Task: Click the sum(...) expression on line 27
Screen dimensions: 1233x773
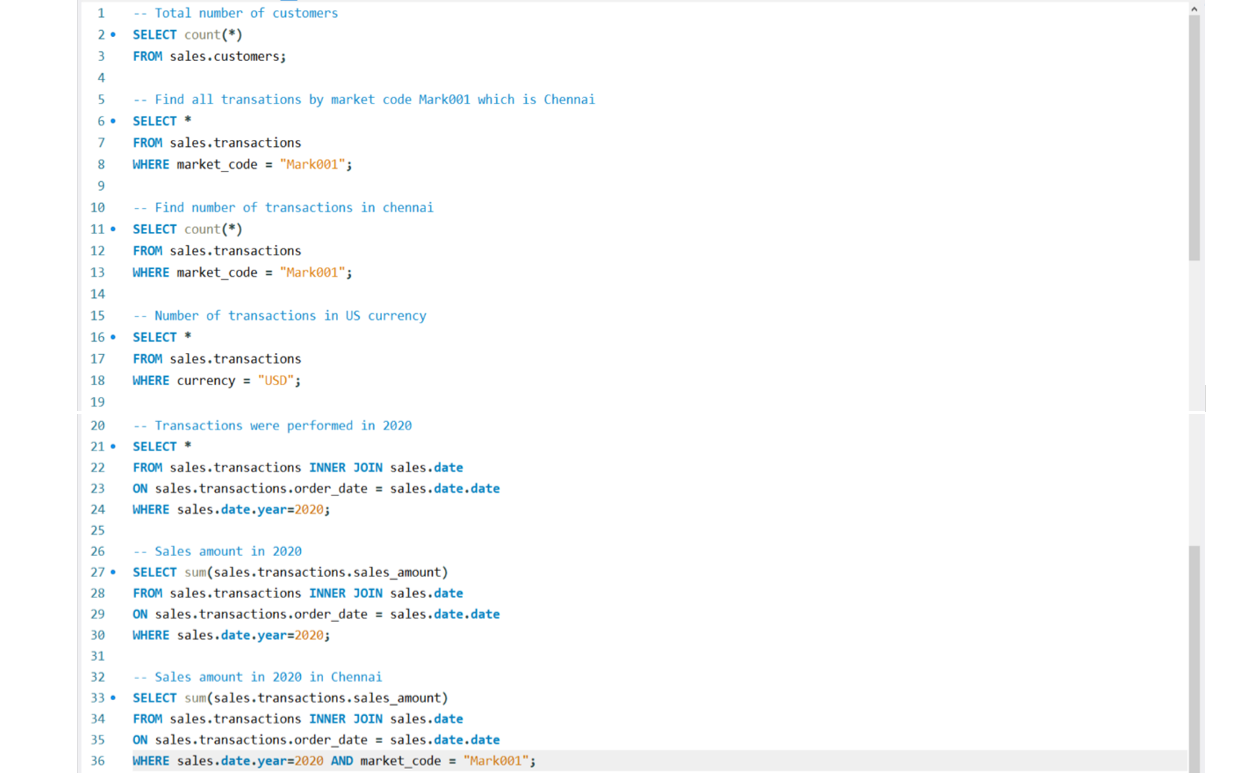Action: pyautogui.click(x=316, y=573)
